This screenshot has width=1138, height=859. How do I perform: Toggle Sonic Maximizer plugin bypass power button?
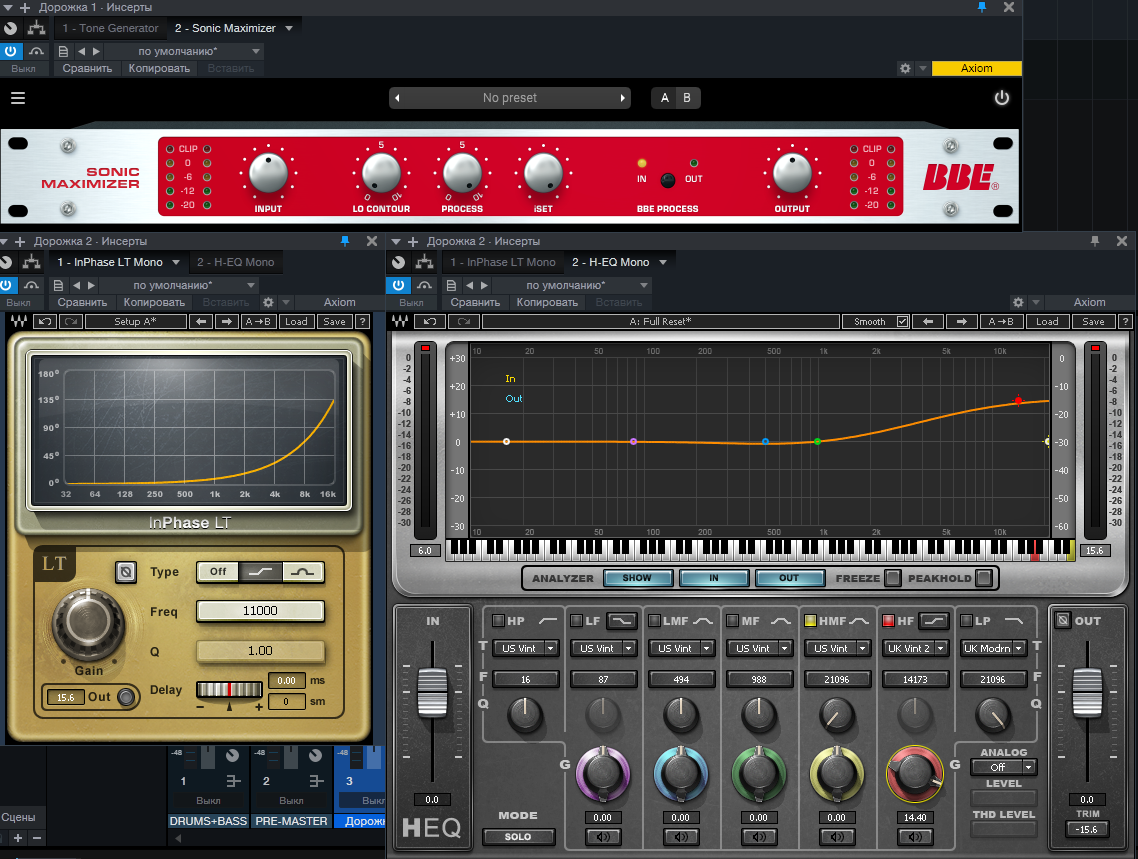[x=11, y=52]
